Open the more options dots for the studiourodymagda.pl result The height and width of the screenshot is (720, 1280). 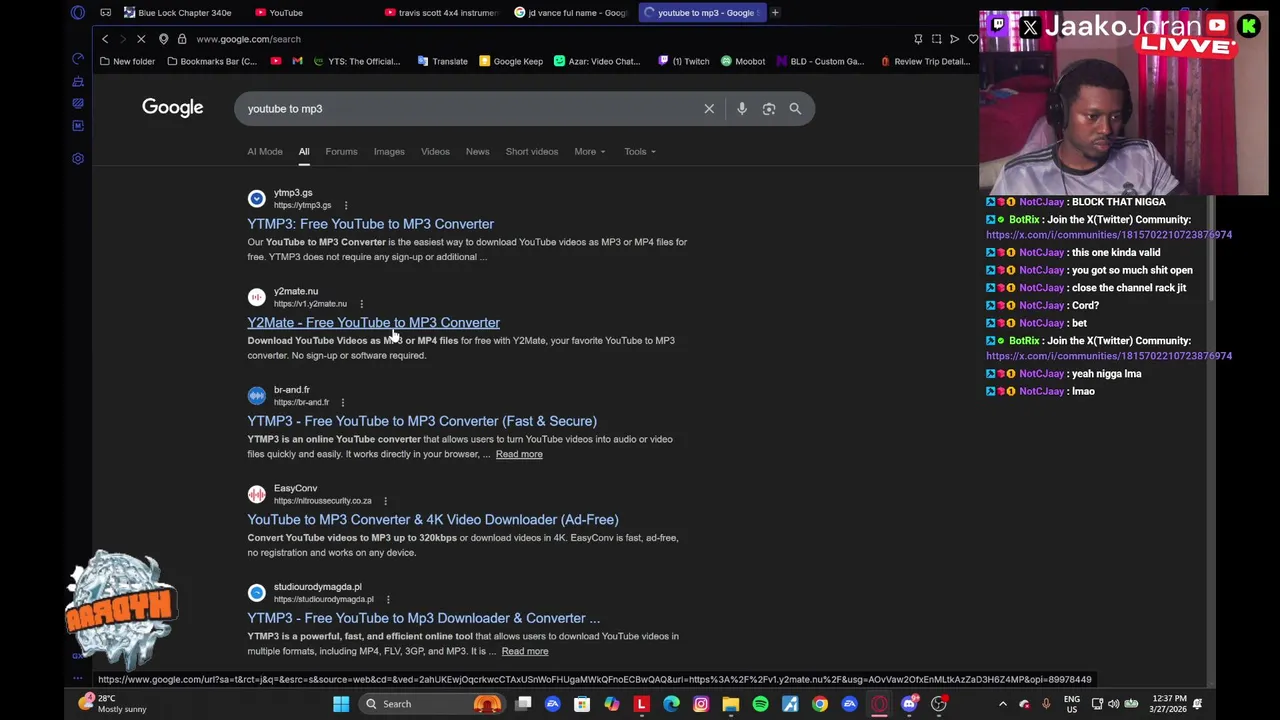tap(388, 599)
